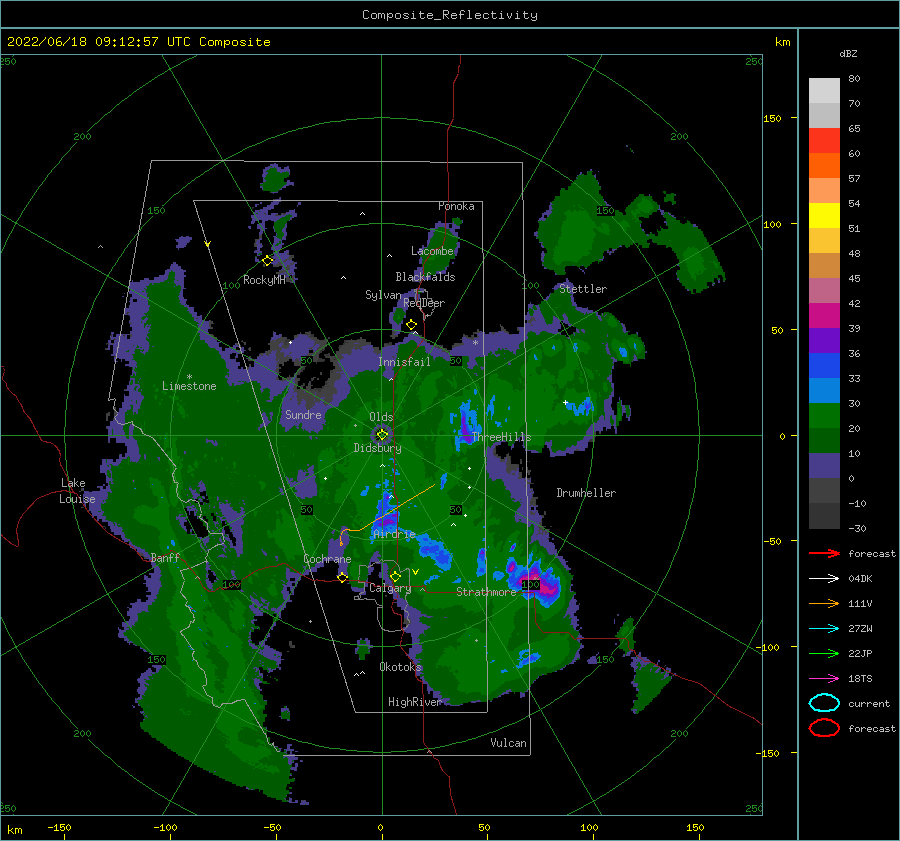Click the Lake Louise label
The height and width of the screenshot is (841, 900).
pyautogui.click(x=77, y=491)
